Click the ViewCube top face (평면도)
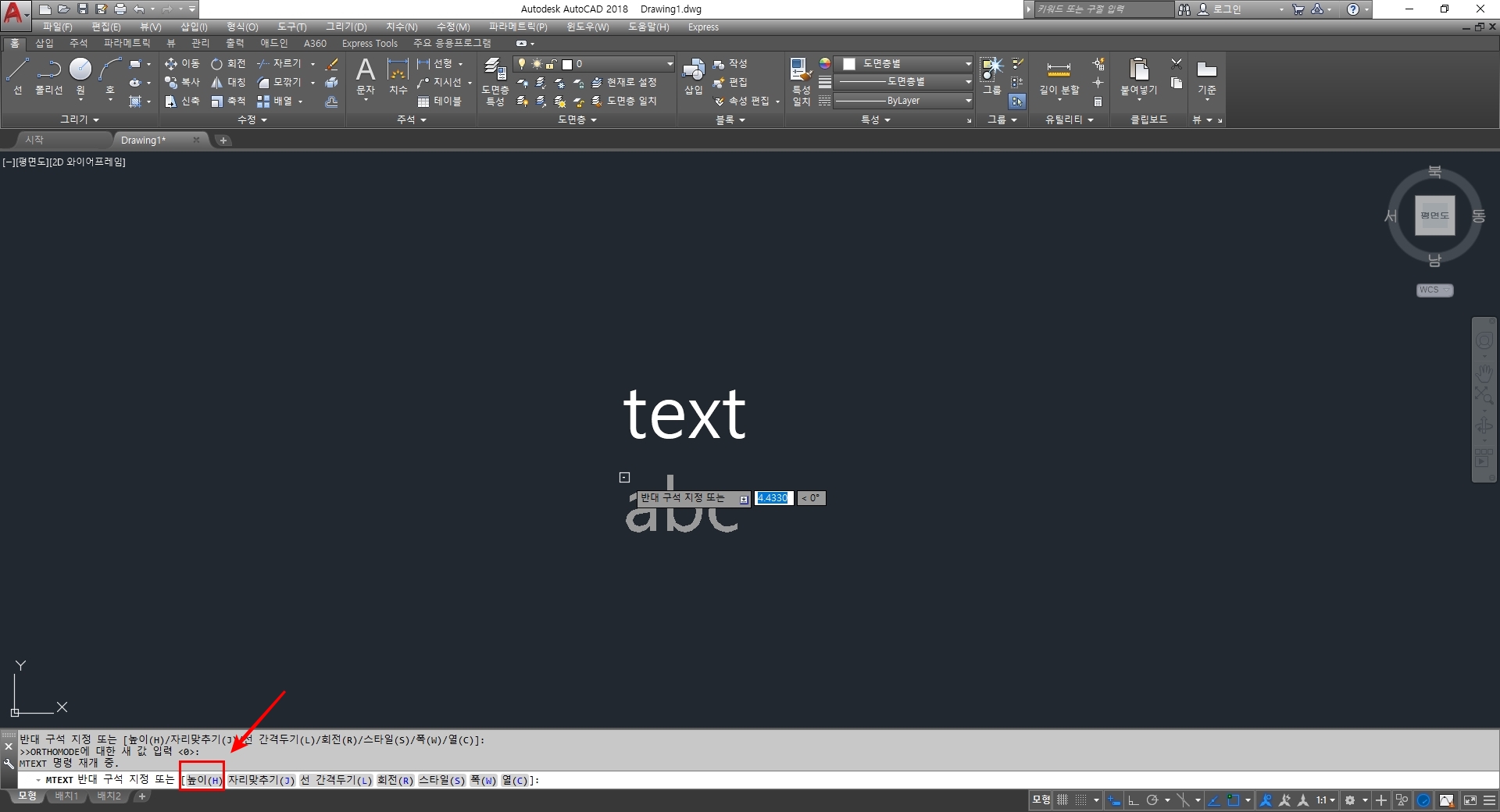 1435,215
